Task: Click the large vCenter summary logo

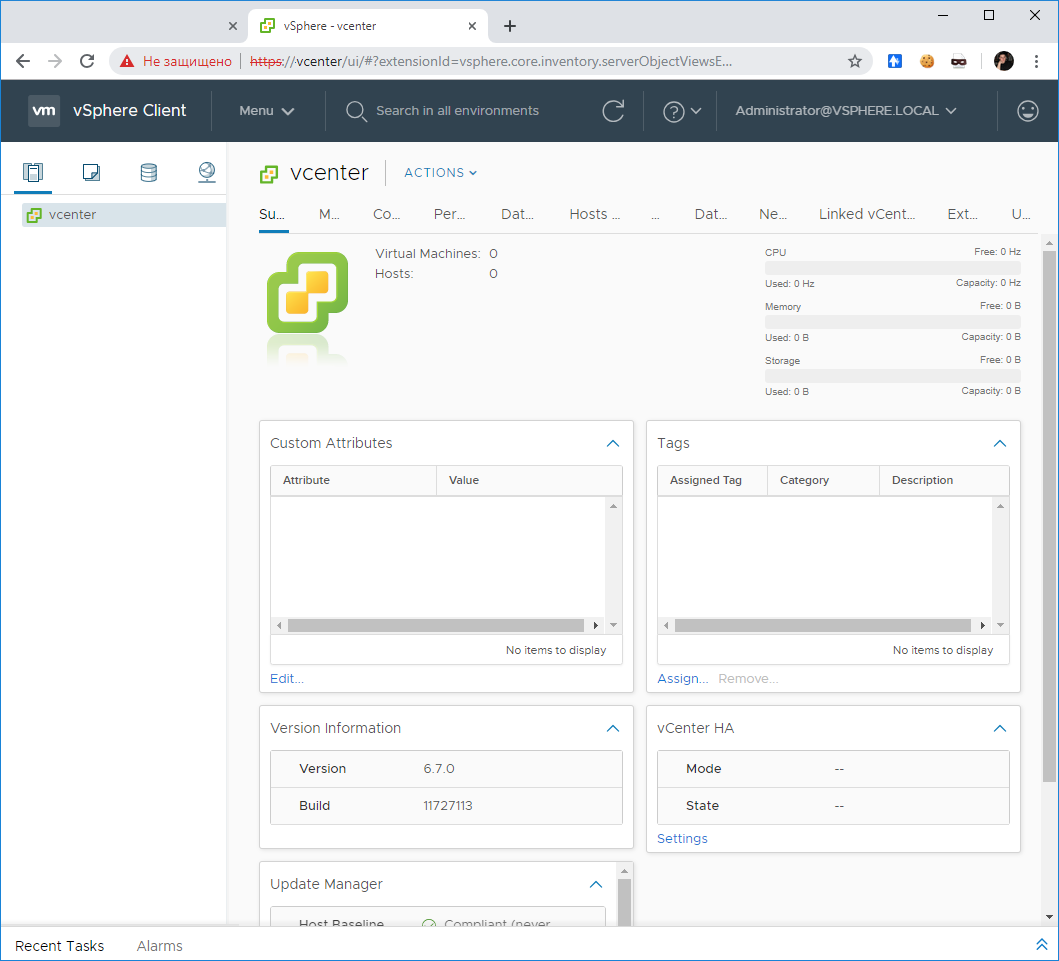Action: (308, 292)
